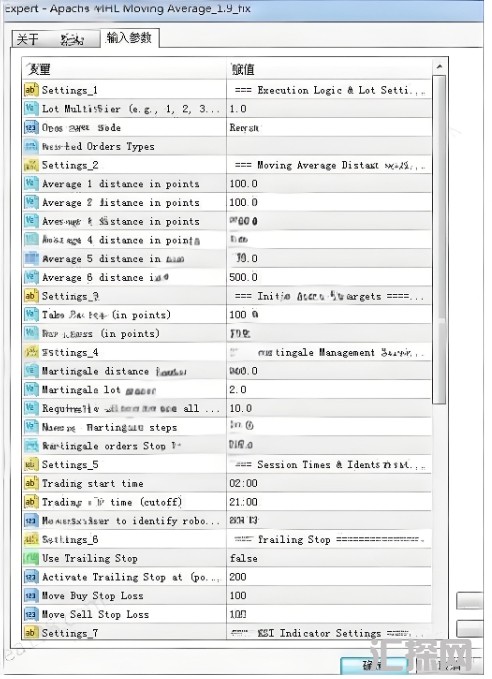The width and height of the screenshot is (492, 679).
Task: Select the Settings_1 variable name
Action: pos(70,90)
